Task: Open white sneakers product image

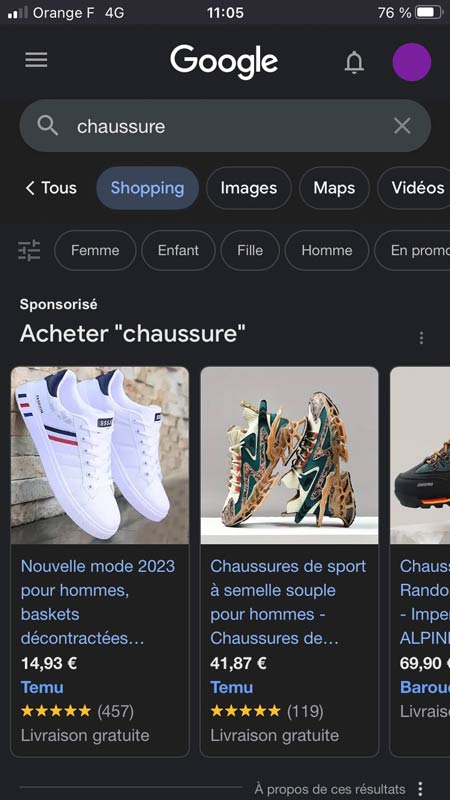Action: click(x=100, y=455)
